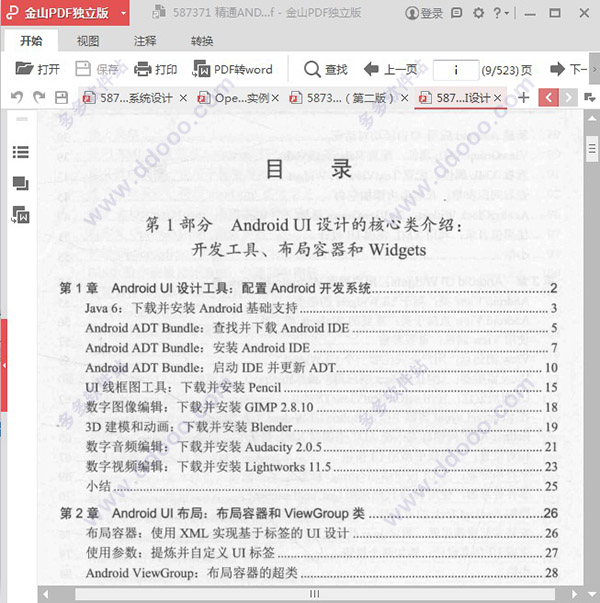Close the Ope...实例 document tab
This screenshot has height=603, width=600.
click(275, 98)
